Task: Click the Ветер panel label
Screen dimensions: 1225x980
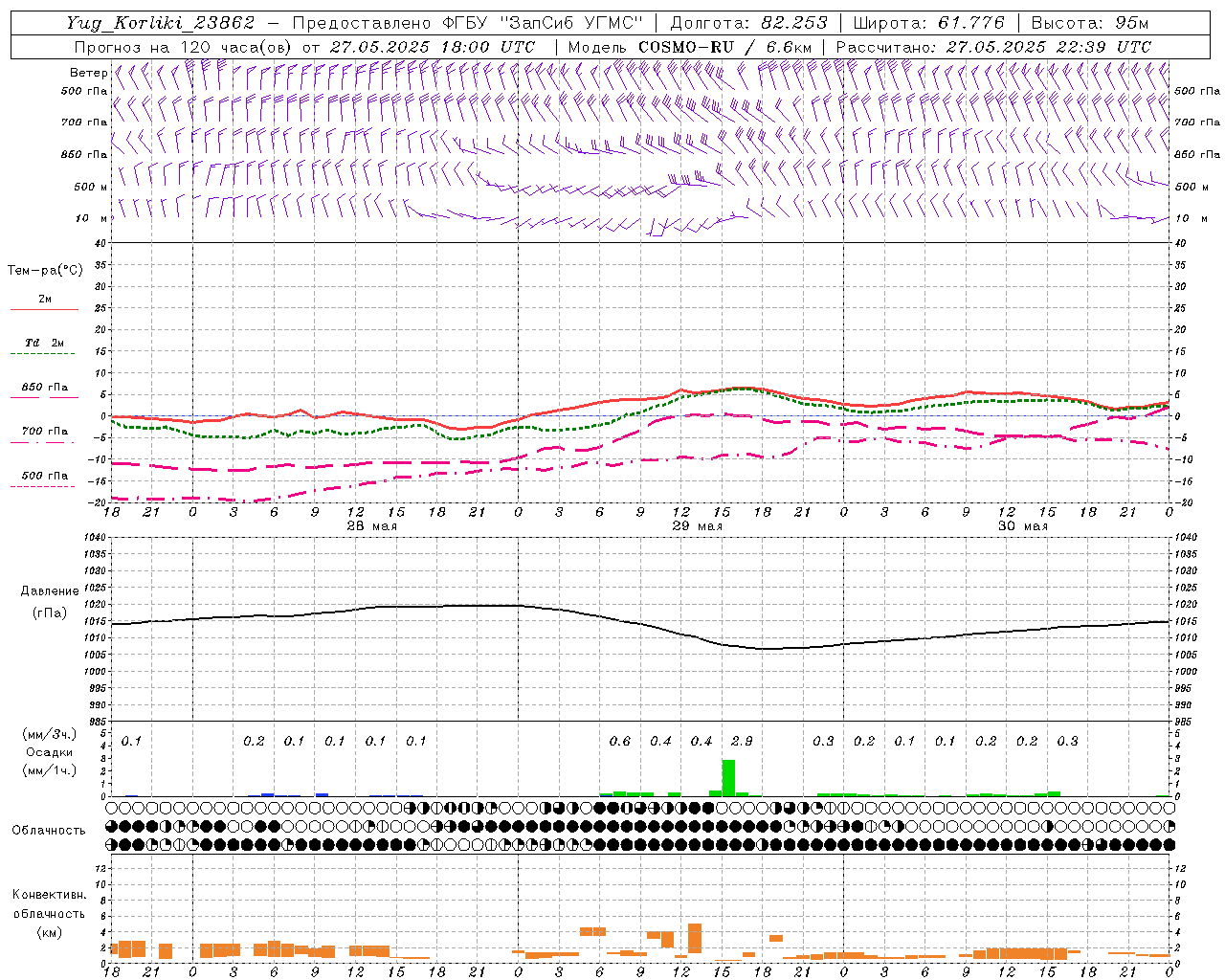Action: [x=88, y=73]
